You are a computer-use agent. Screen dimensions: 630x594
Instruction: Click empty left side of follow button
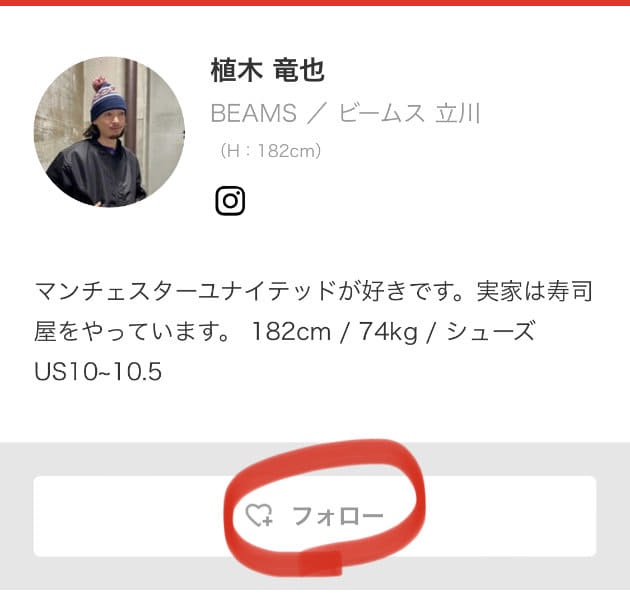129,516
